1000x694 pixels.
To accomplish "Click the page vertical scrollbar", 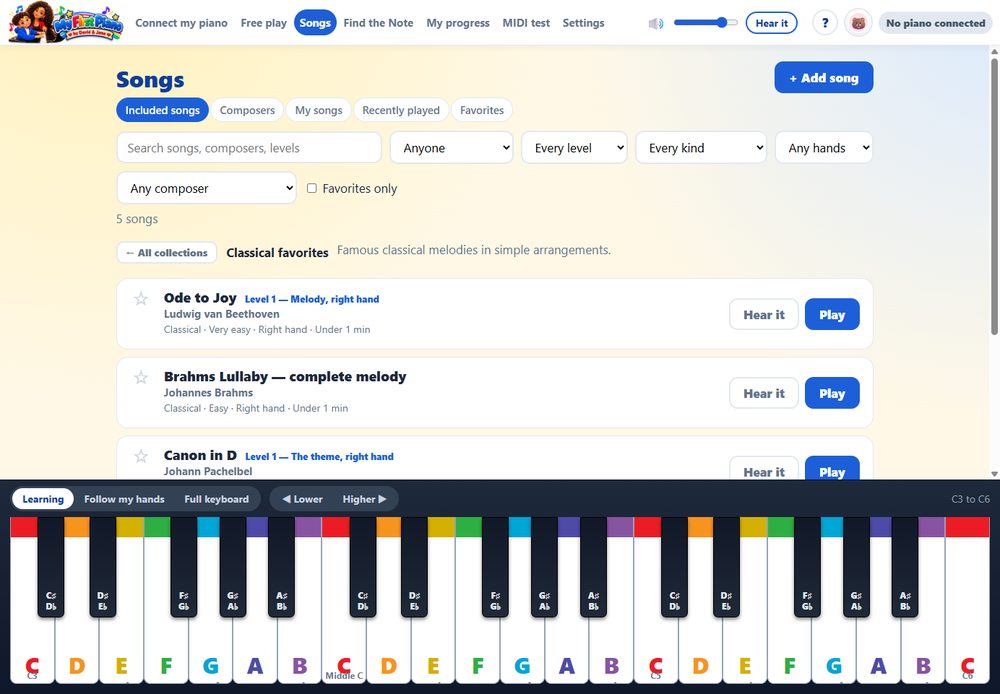I will pyautogui.click(x=994, y=196).
